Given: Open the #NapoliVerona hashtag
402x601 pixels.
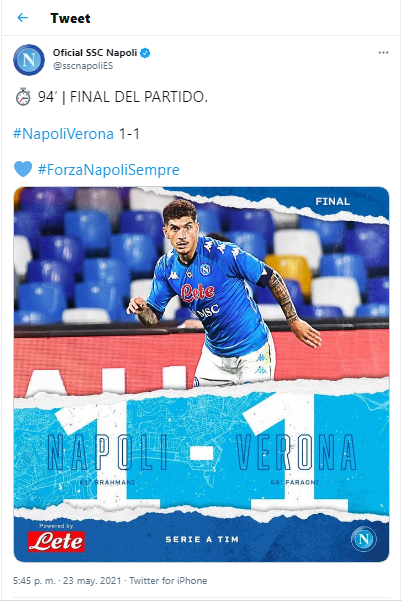Looking at the screenshot, I should point(63,134).
